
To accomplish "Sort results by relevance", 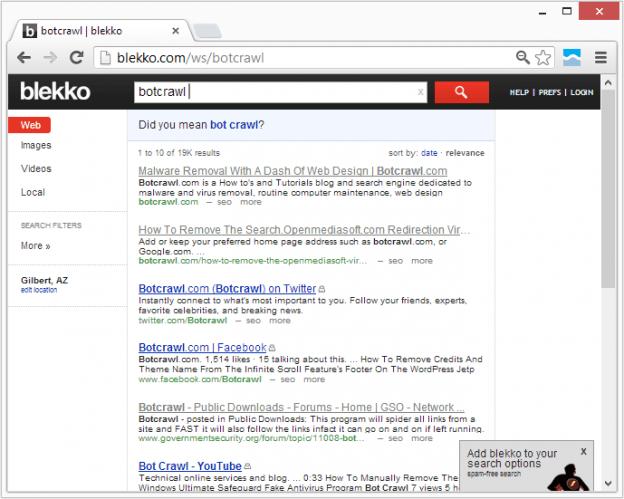I will click(x=465, y=153).
